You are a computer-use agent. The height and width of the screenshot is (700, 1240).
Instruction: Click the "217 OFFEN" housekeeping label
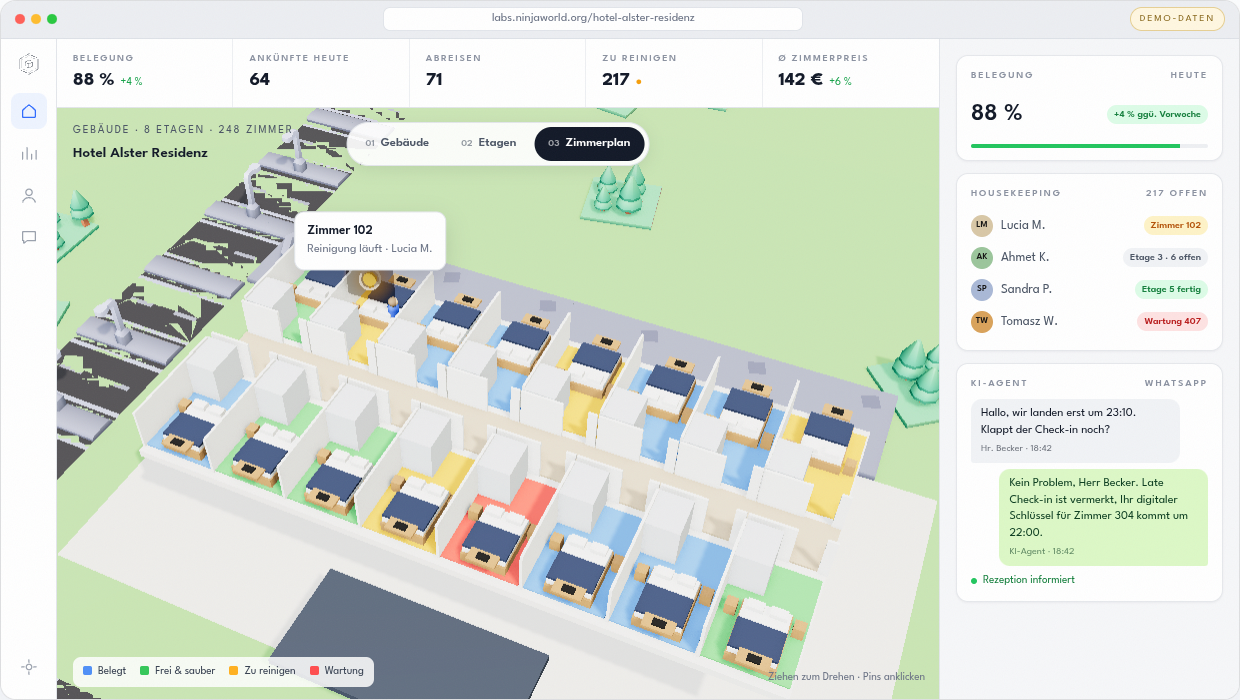1176,193
